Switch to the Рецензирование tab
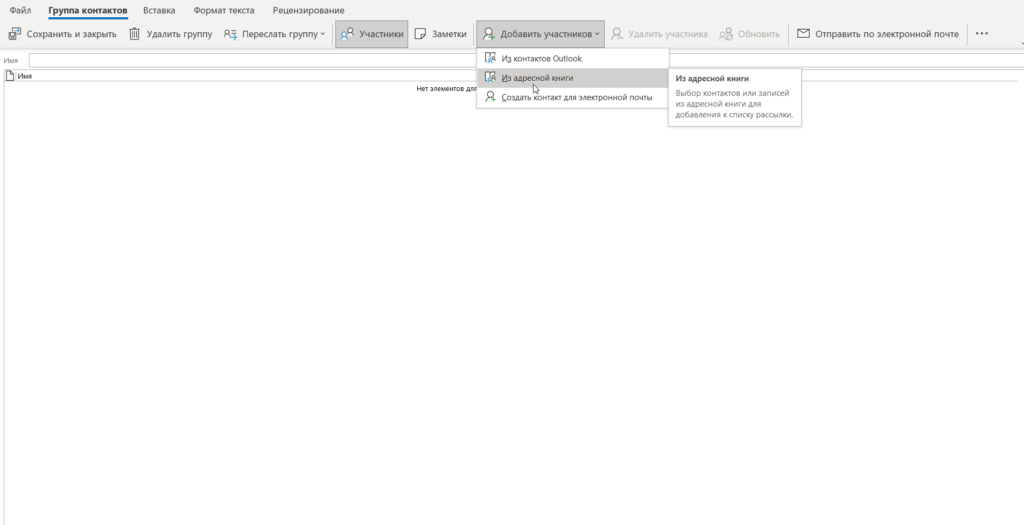This screenshot has height=525, width=1024. [308, 10]
